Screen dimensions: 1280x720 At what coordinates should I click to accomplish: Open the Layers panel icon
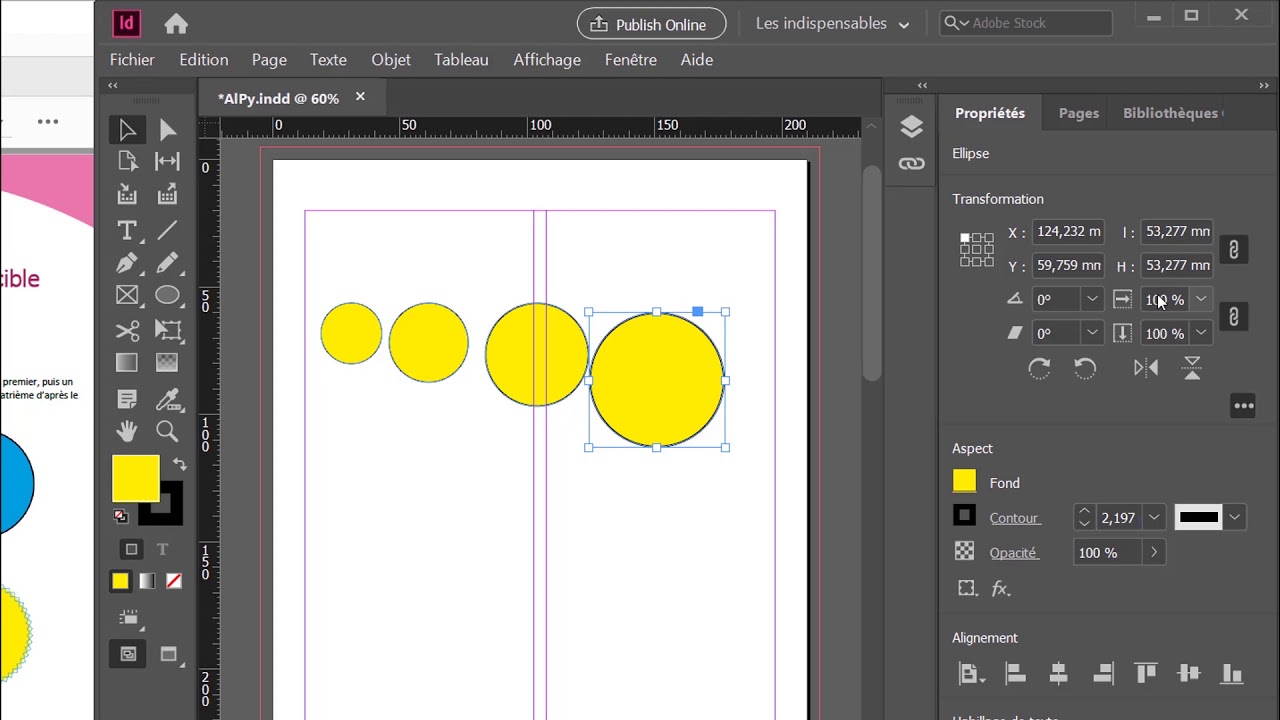pos(911,127)
